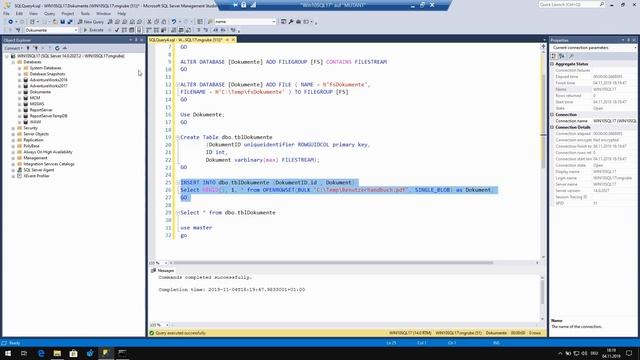Screen dimensions: 640x360
Task: Select the AdventureWorks2017 database in tree
Action: [x=49, y=86]
